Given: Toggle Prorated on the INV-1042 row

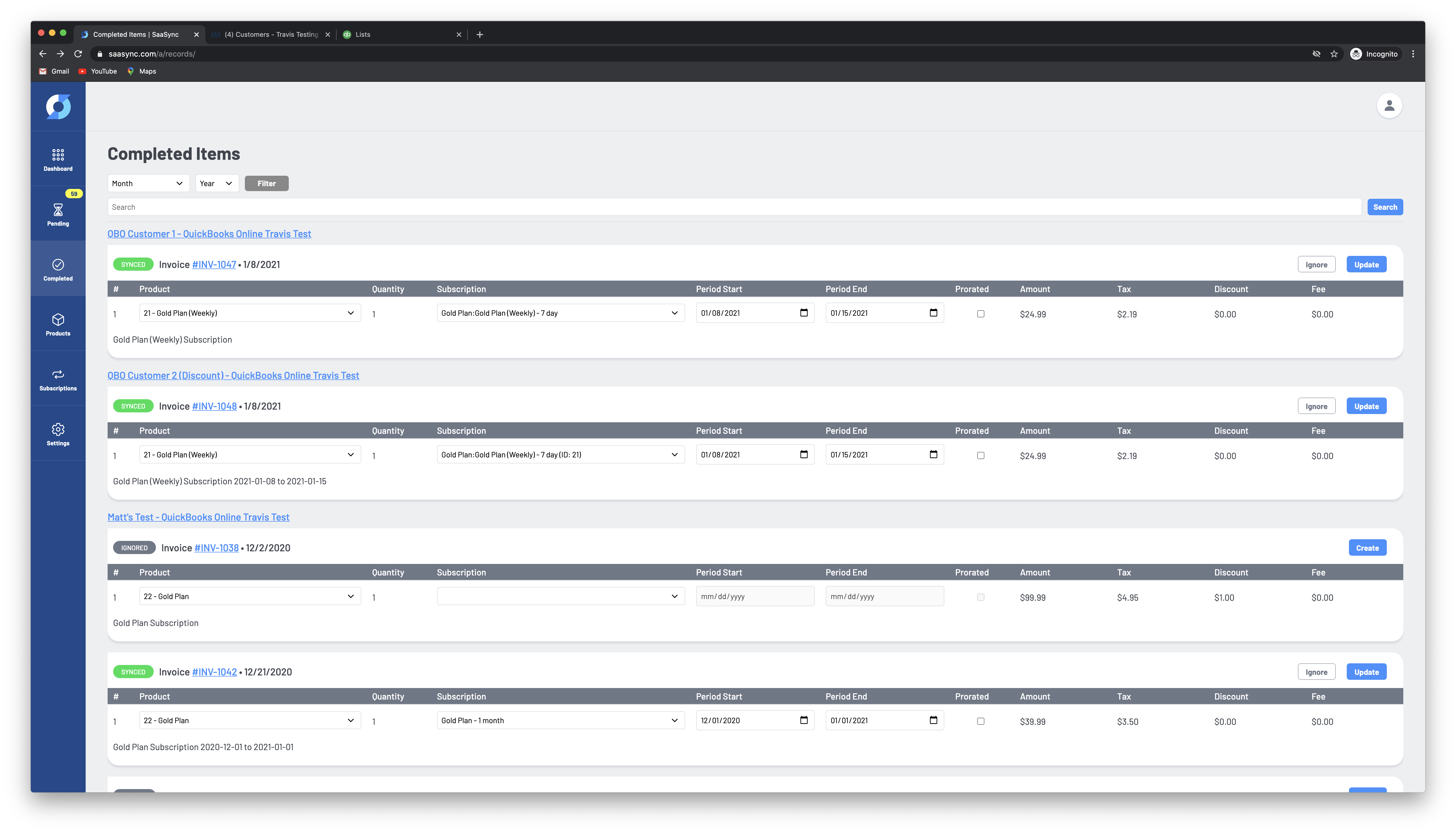Looking at the screenshot, I should point(981,721).
